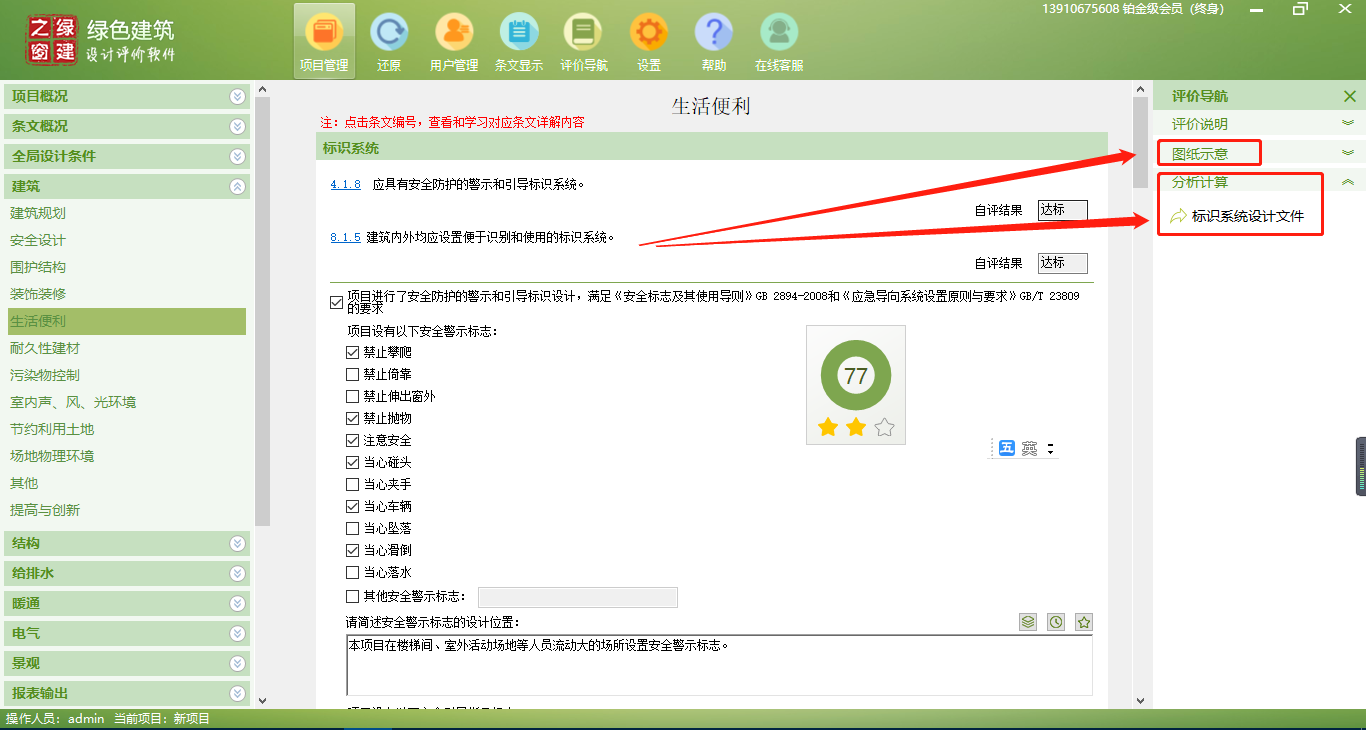Screen dimensions: 1366x730
Task: Uncheck 注意安全 checkbox
Action: click(x=352, y=440)
